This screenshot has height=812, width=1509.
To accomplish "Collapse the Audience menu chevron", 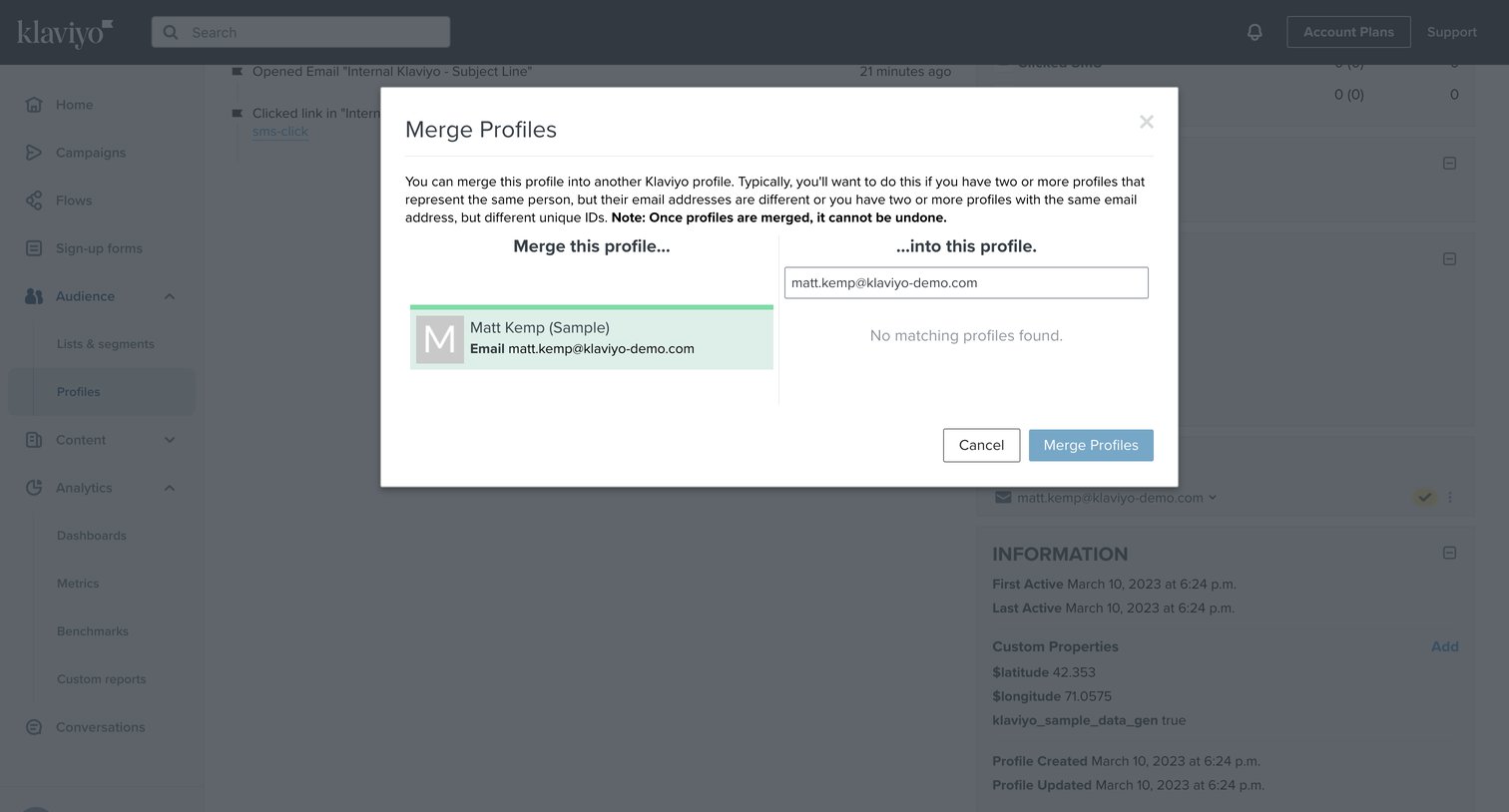I will (170, 296).
